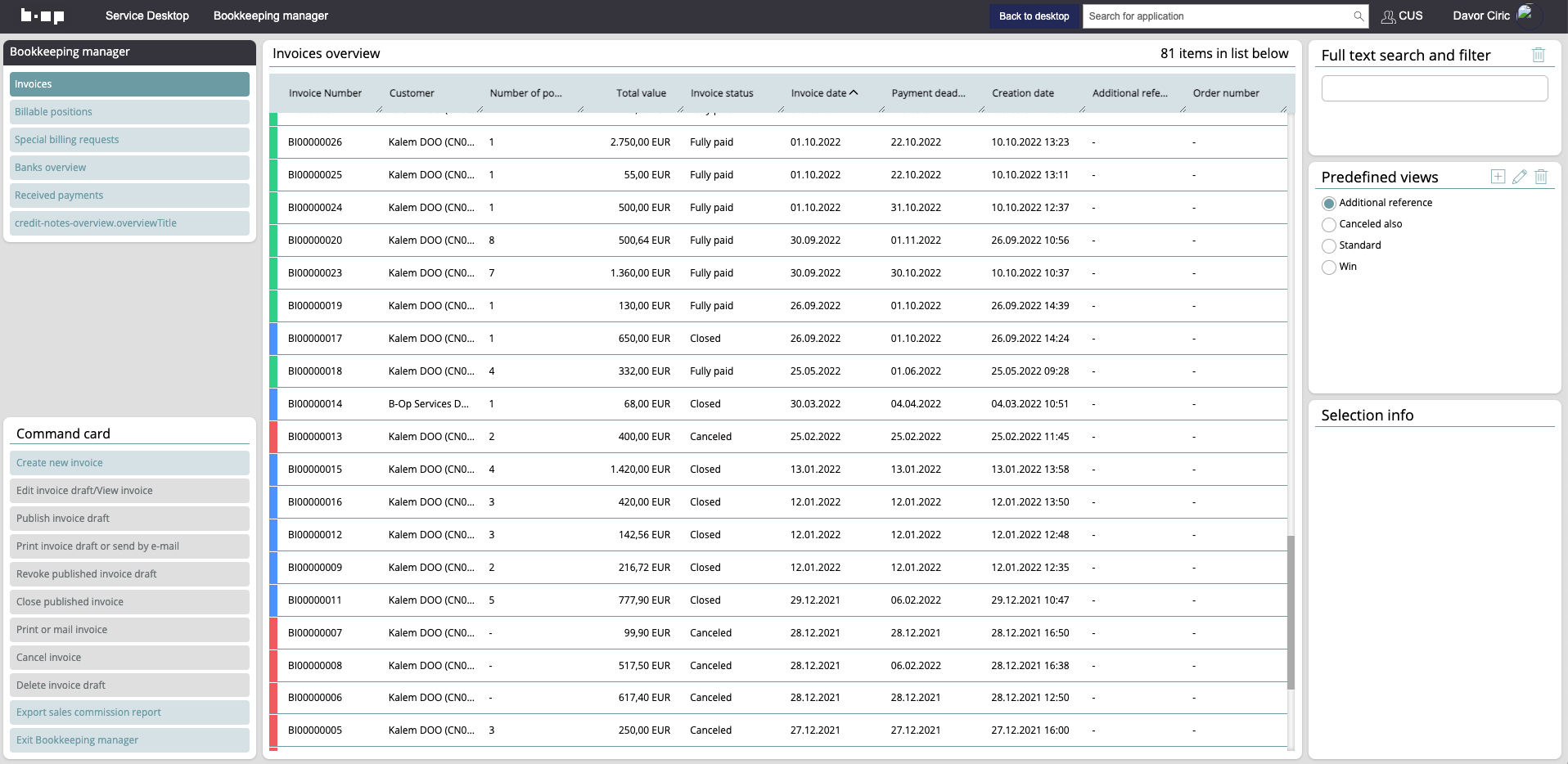Viewport: 1568px width, 764px height.
Task: Open the CUS users icon
Action: (x=1388, y=16)
